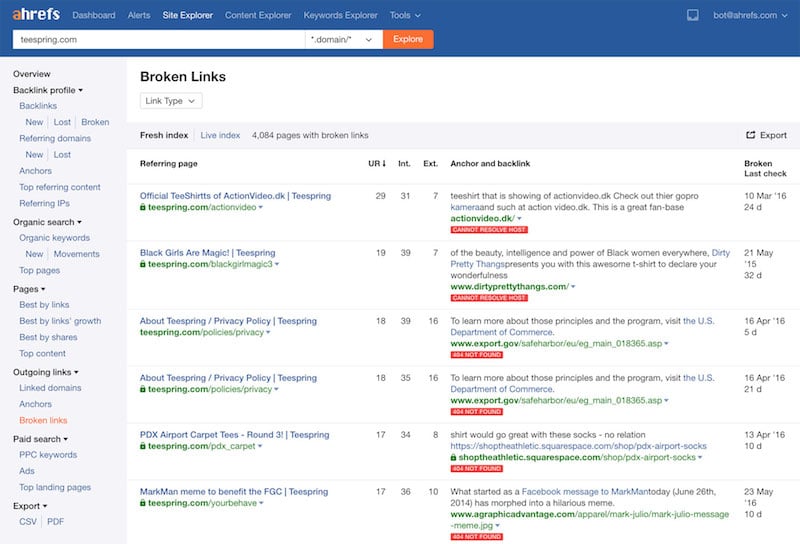
Task: Collapse the Pages sidebar section
Action: click(x=29, y=289)
